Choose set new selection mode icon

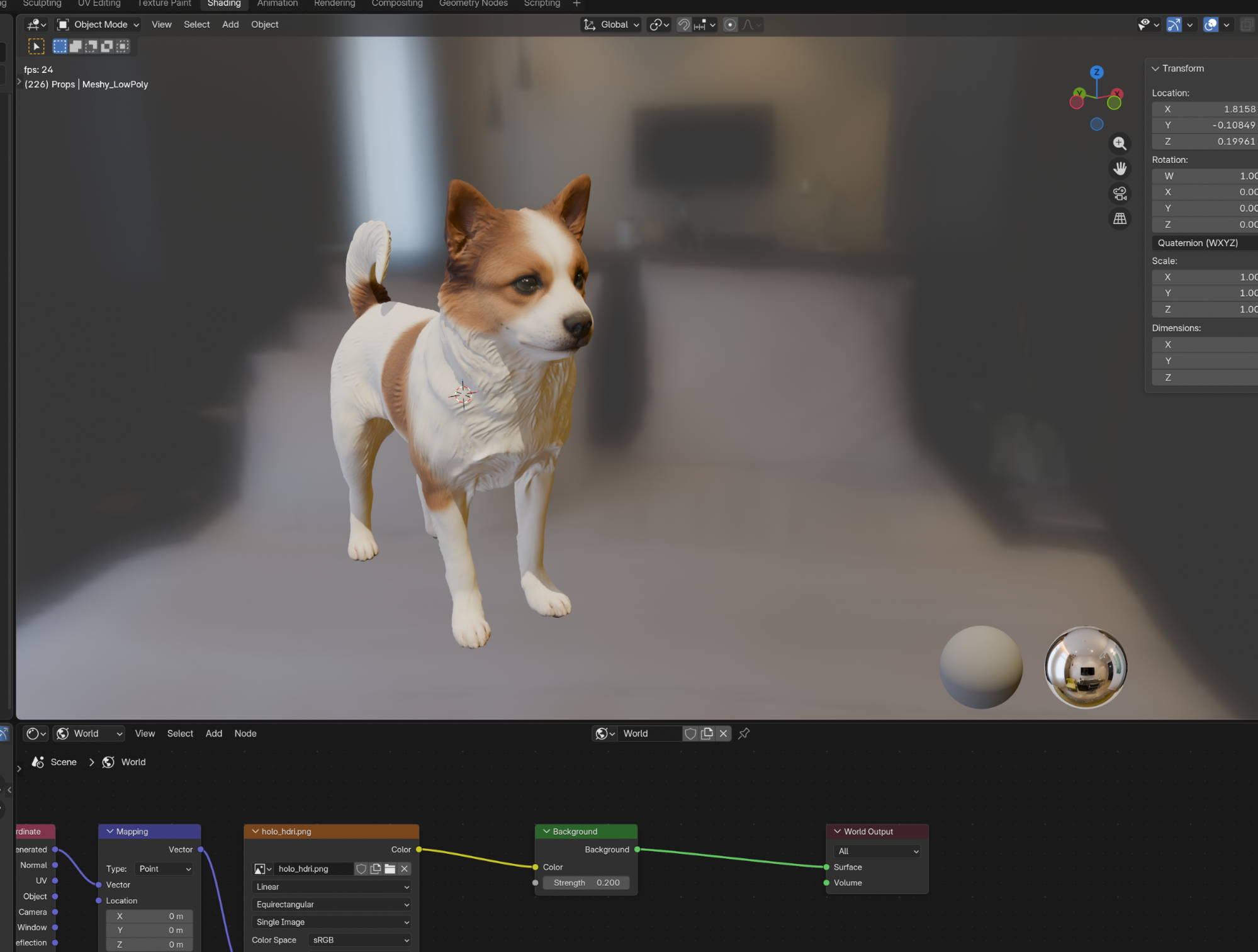click(60, 46)
